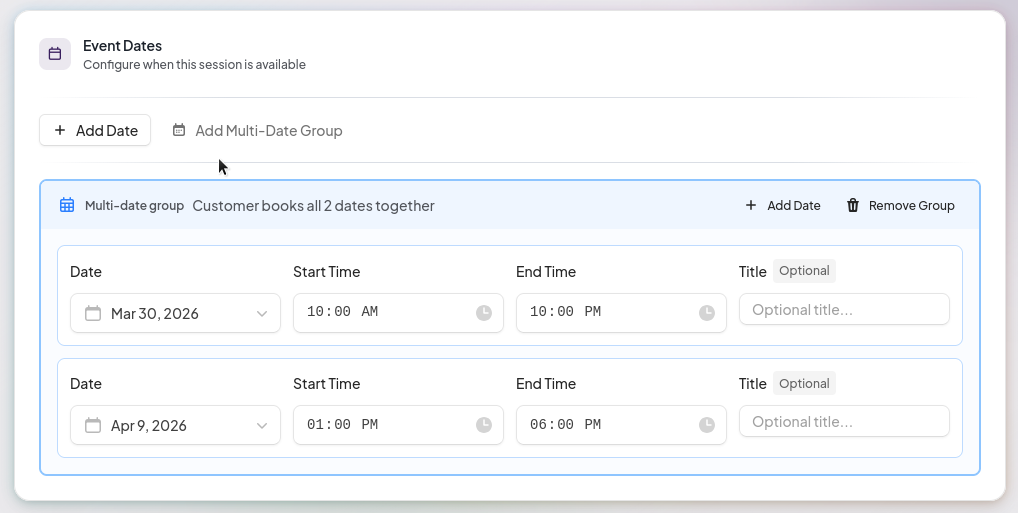Viewport: 1018px width, 513px height.
Task: Click optional title field for Mar 30 row
Action: (x=844, y=309)
